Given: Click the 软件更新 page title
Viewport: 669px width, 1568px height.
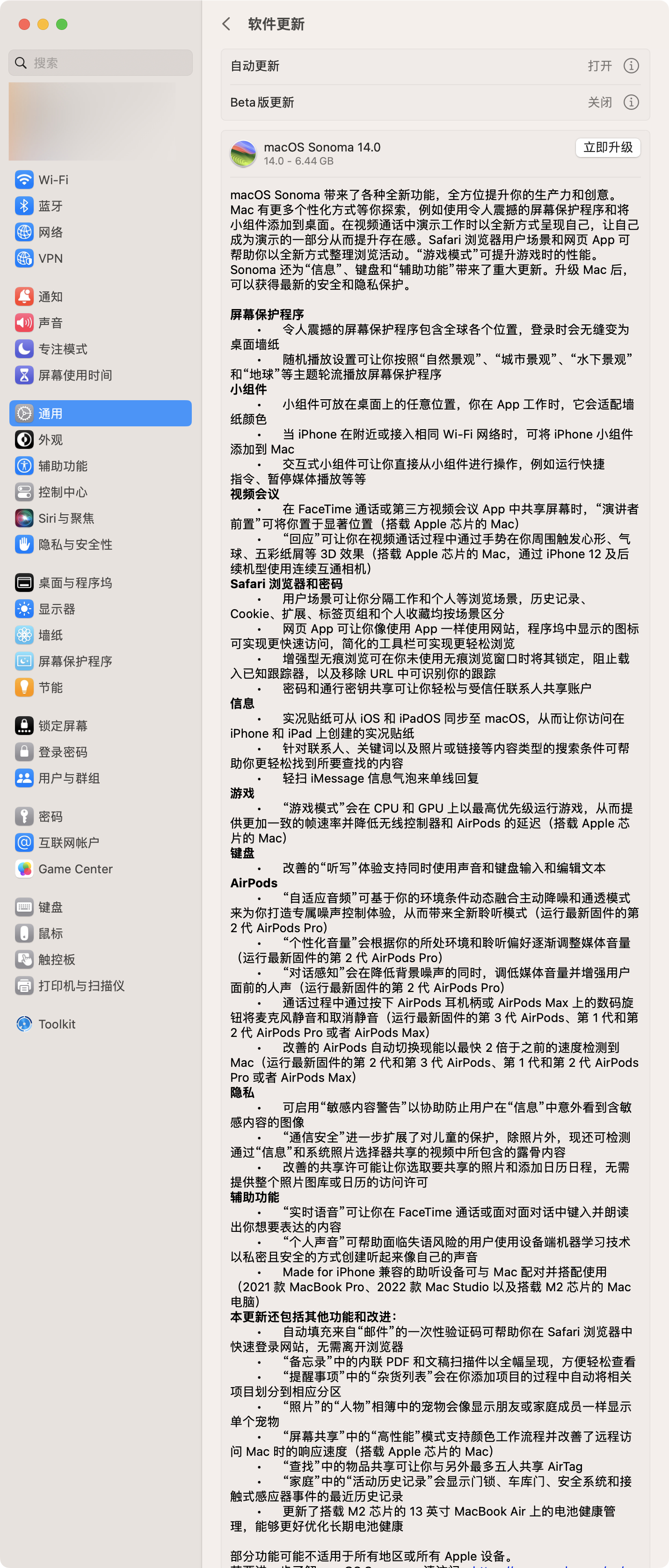Looking at the screenshot, I should point(276,24).
